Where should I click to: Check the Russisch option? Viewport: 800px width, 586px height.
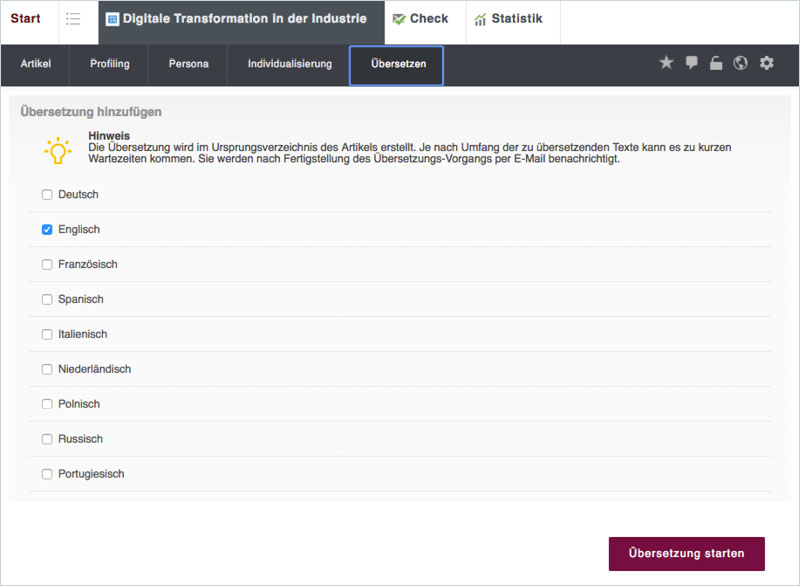point(47,439)
